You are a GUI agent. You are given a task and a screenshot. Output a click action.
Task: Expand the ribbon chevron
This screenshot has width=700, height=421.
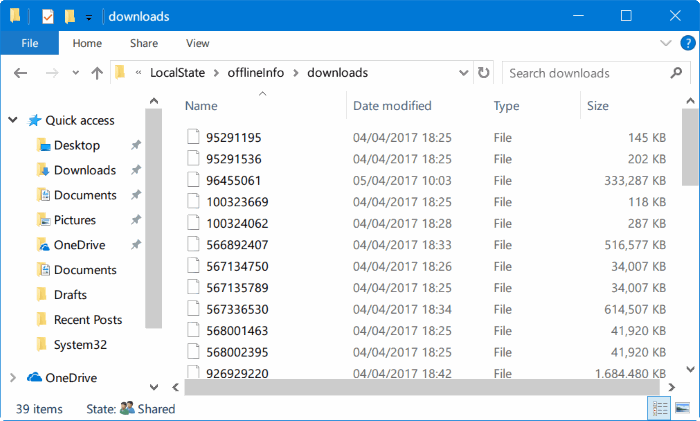pos(667,44)
